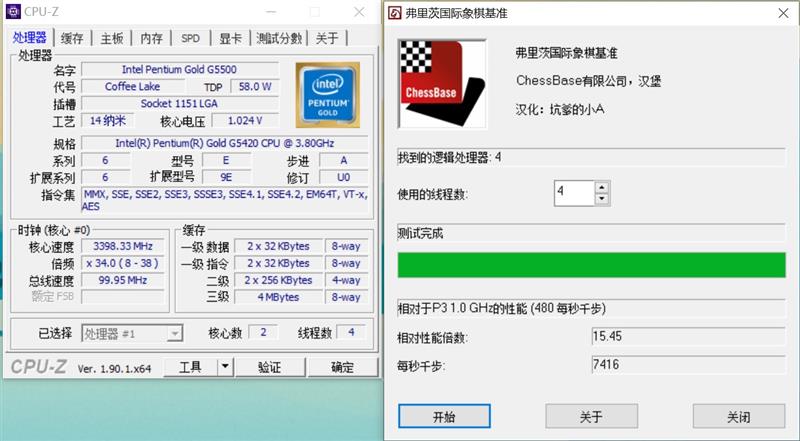Click the 14 纳米 process value
Image resolution: width=800 pixels, height=441 pixels.
[x=108, y=120]
